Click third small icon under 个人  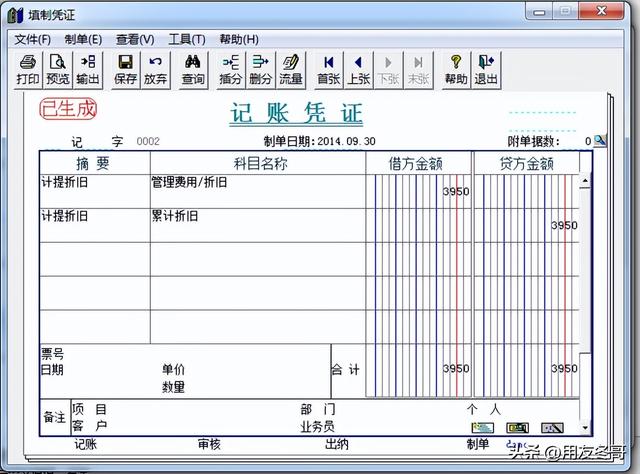552,427
